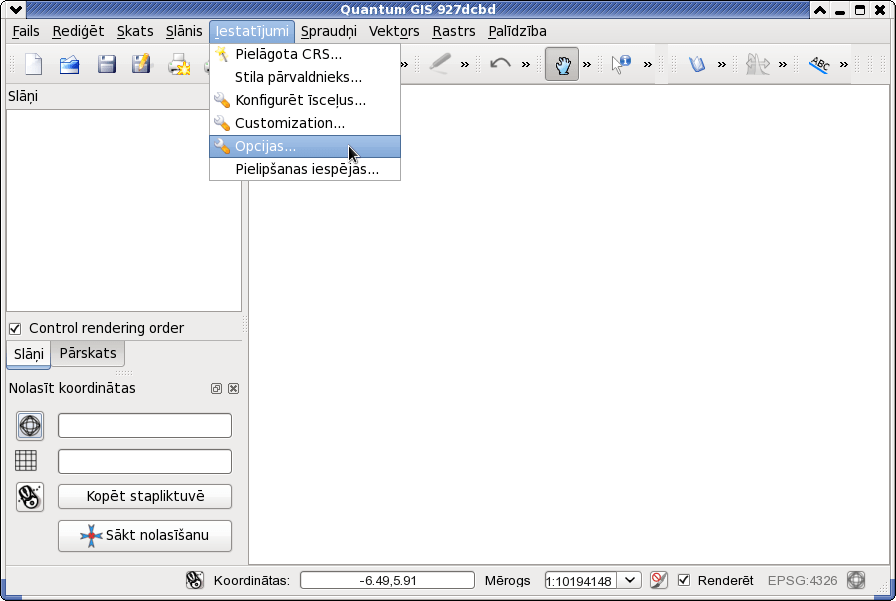
Task: Open the window menu arrow in title bar
Action: pos(15,10)
